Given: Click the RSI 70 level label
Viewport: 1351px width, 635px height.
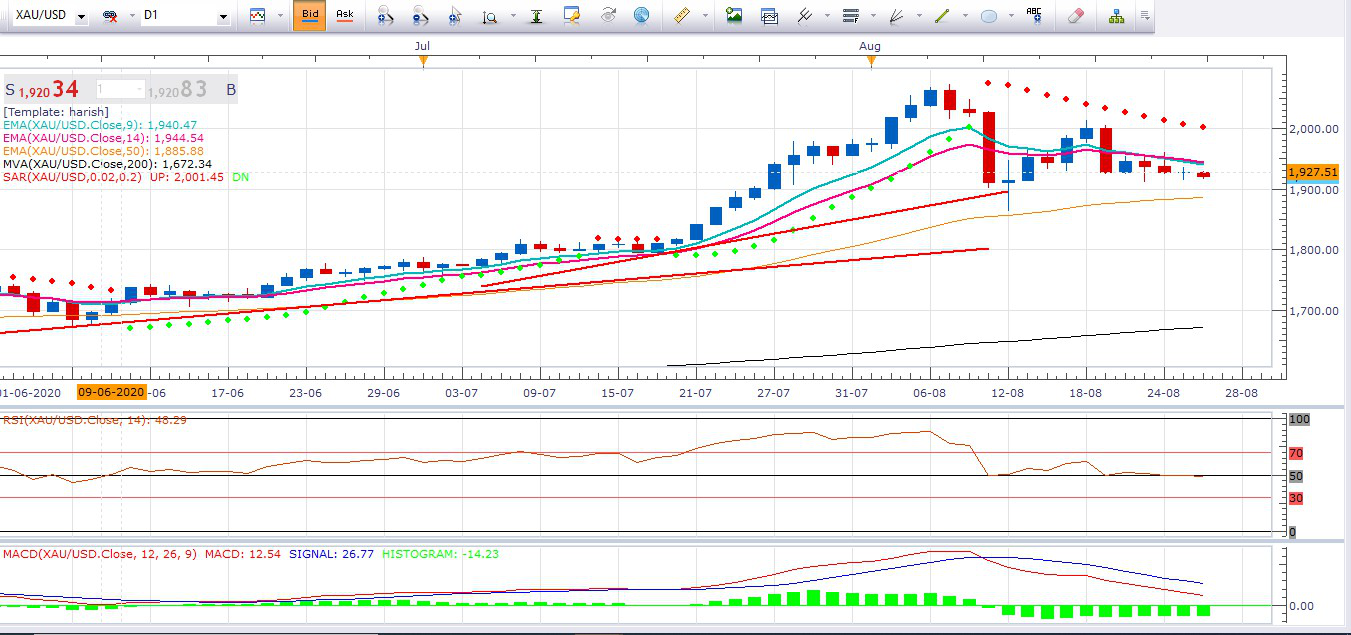Looking at the screenshot, I should (1296, 454).
